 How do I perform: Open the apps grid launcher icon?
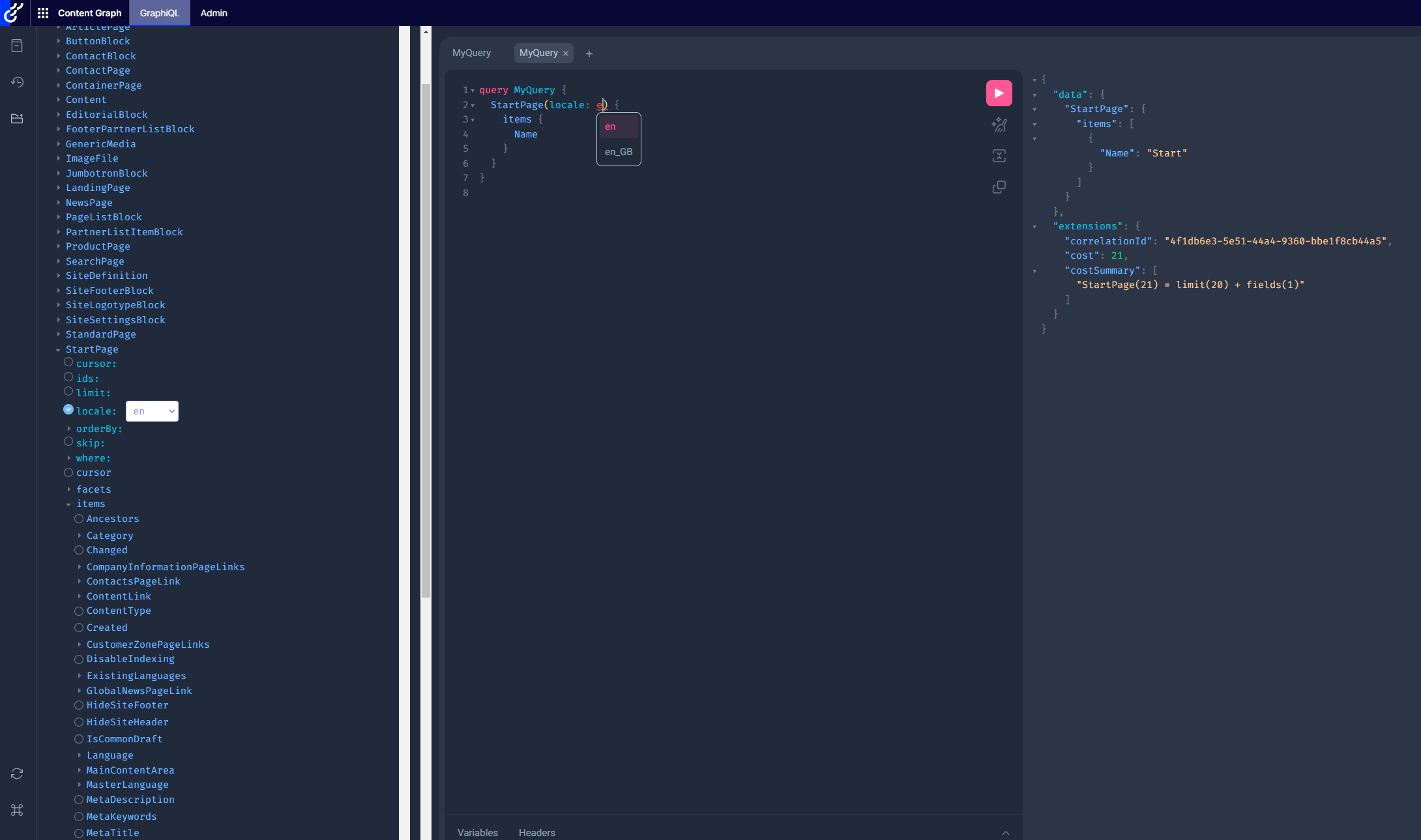(x=43, y=13)
